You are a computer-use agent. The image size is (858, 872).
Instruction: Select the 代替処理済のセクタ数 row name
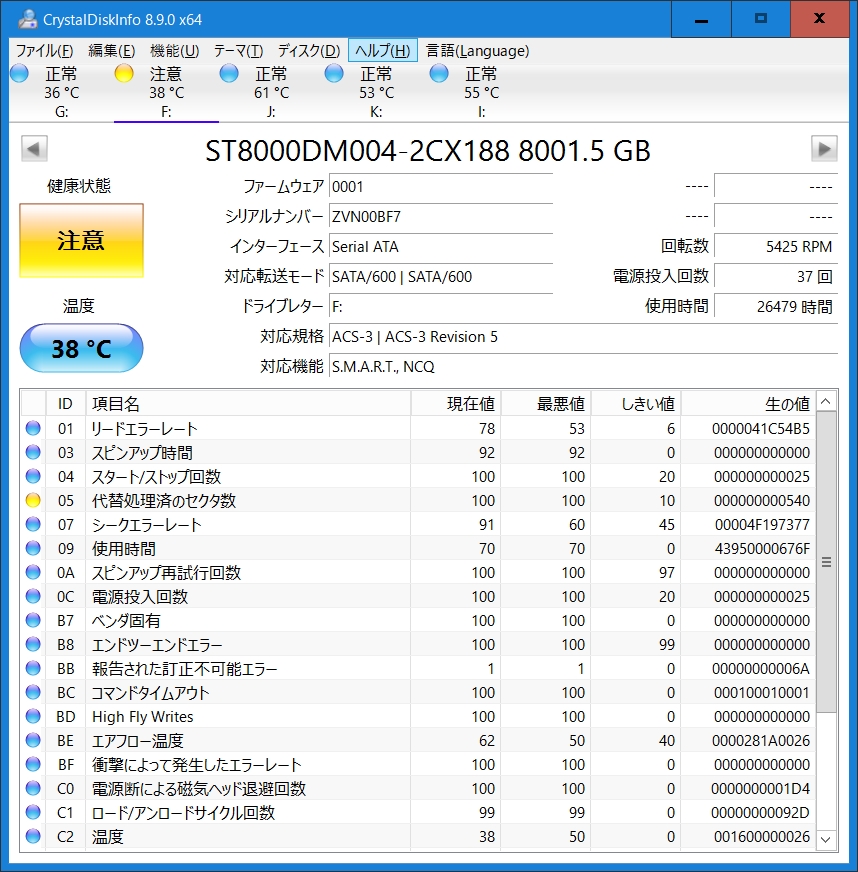(163, 501)
